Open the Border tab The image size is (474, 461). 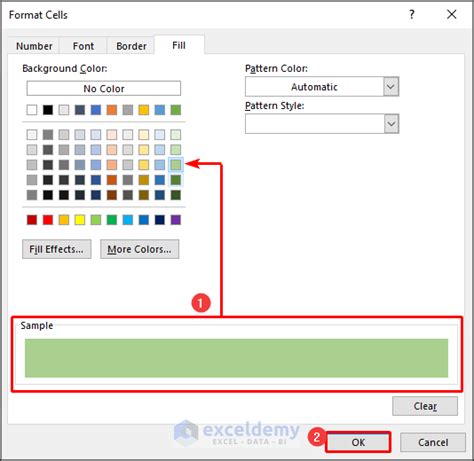131,46
